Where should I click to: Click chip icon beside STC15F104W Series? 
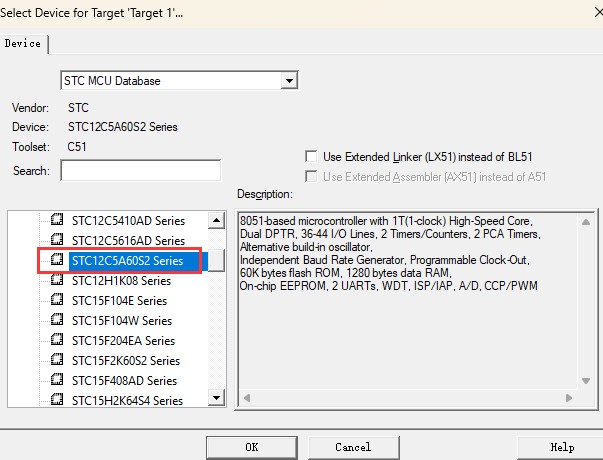click(57, 320)
